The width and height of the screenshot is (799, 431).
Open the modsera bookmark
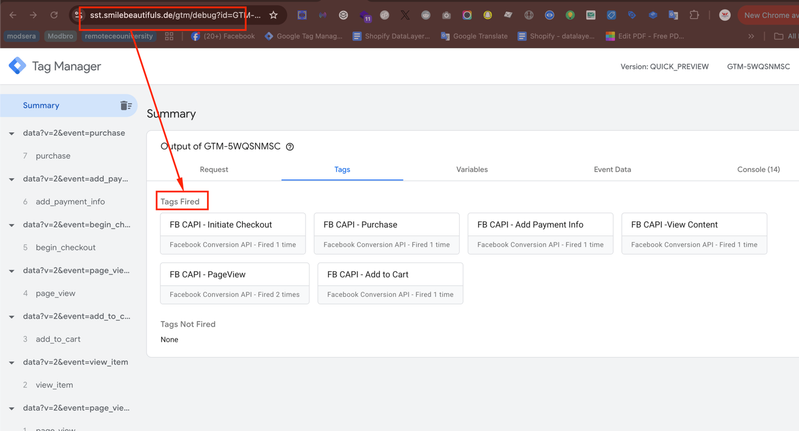[21, 36]
